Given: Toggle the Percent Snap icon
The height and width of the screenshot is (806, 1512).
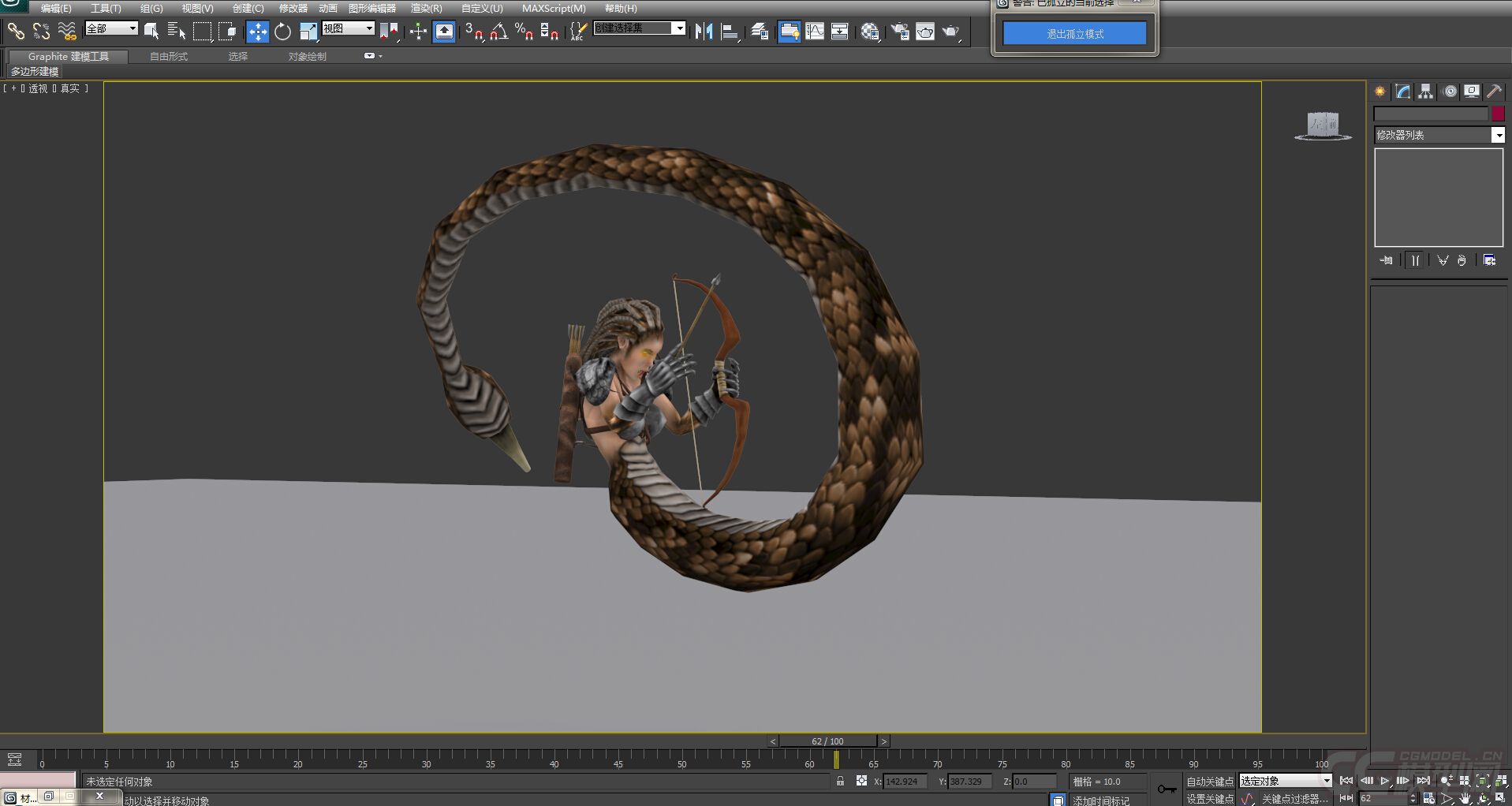Looking at the screenshot, I should (x=524, y=32).
